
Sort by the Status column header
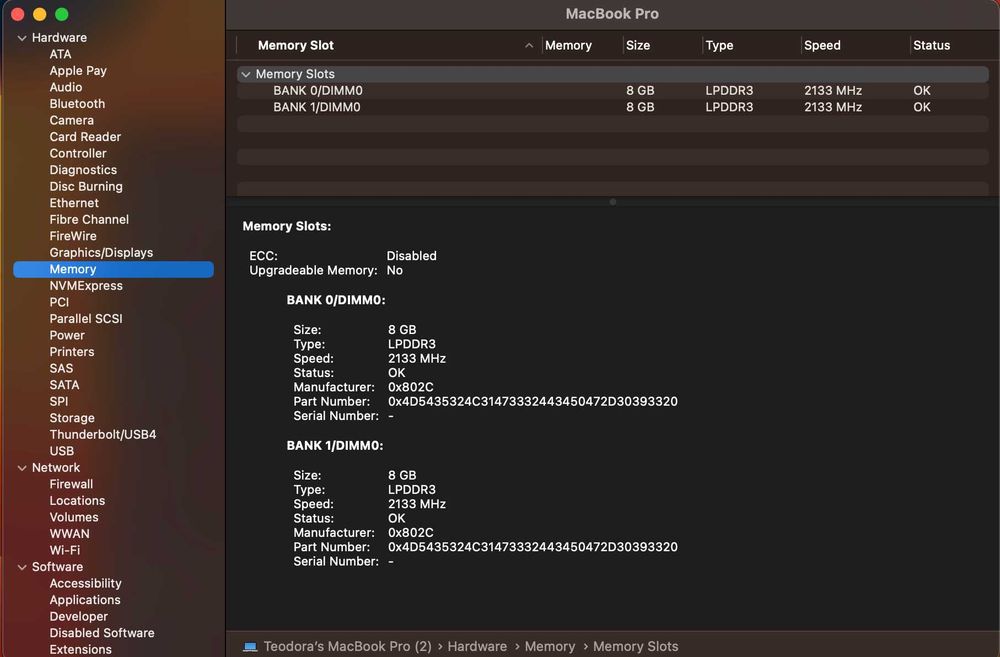[931, 46]
